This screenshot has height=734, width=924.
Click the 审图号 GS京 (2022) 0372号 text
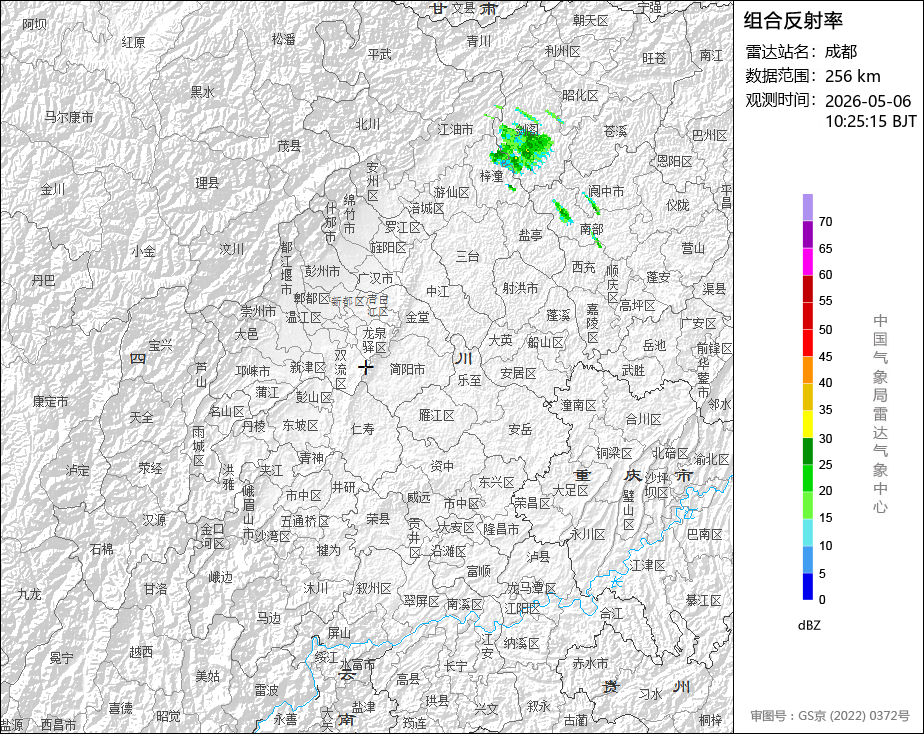[830, 716]
